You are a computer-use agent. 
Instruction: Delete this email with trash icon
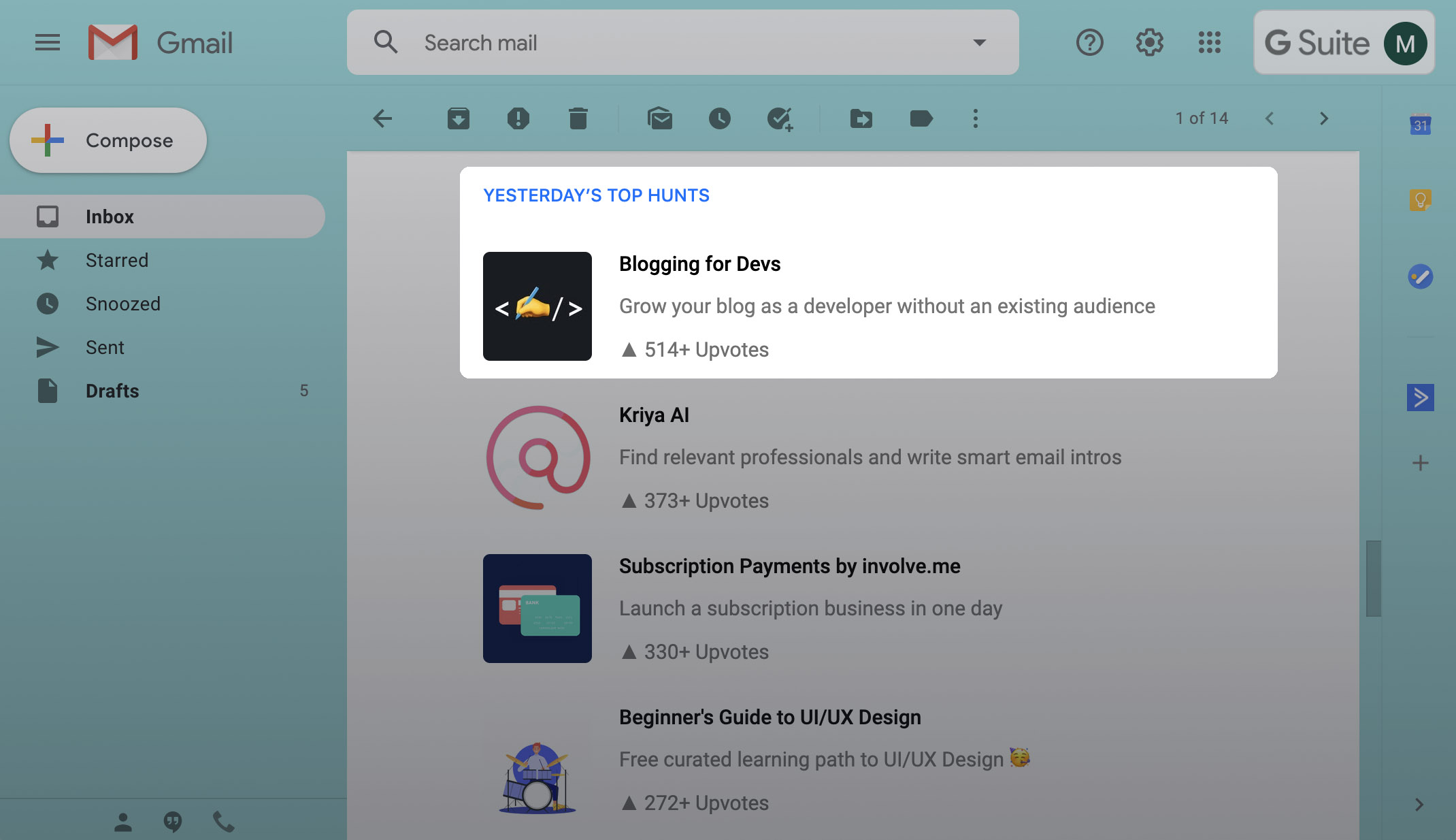click(578, 118)
